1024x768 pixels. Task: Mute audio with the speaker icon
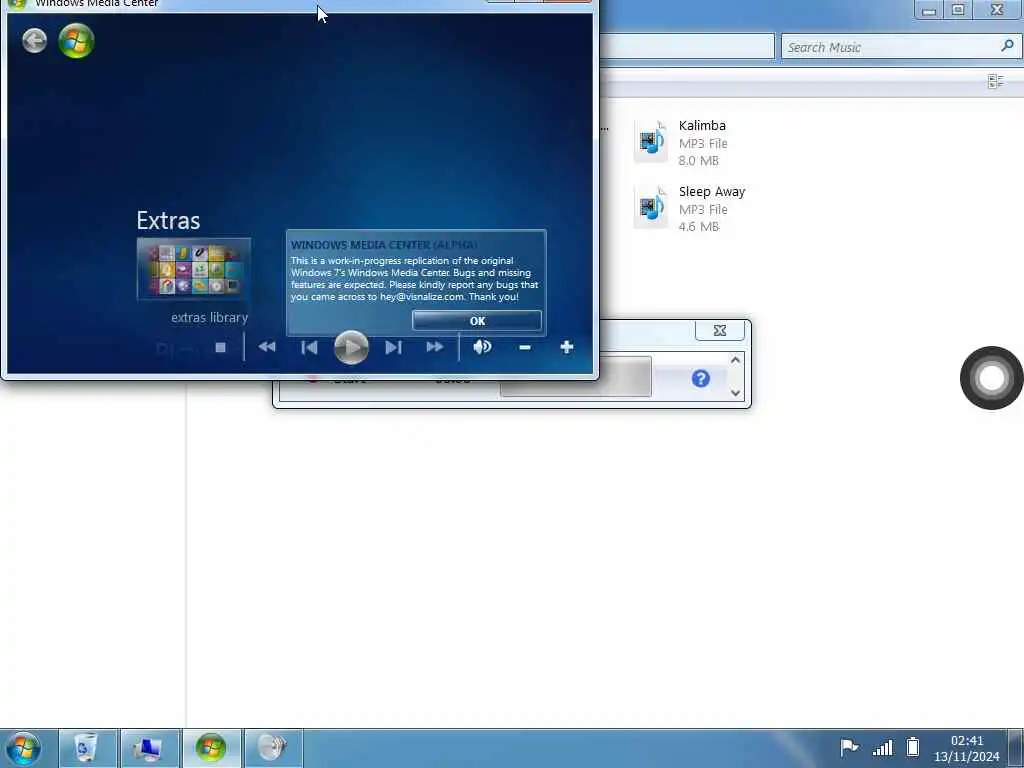[482, 347]
